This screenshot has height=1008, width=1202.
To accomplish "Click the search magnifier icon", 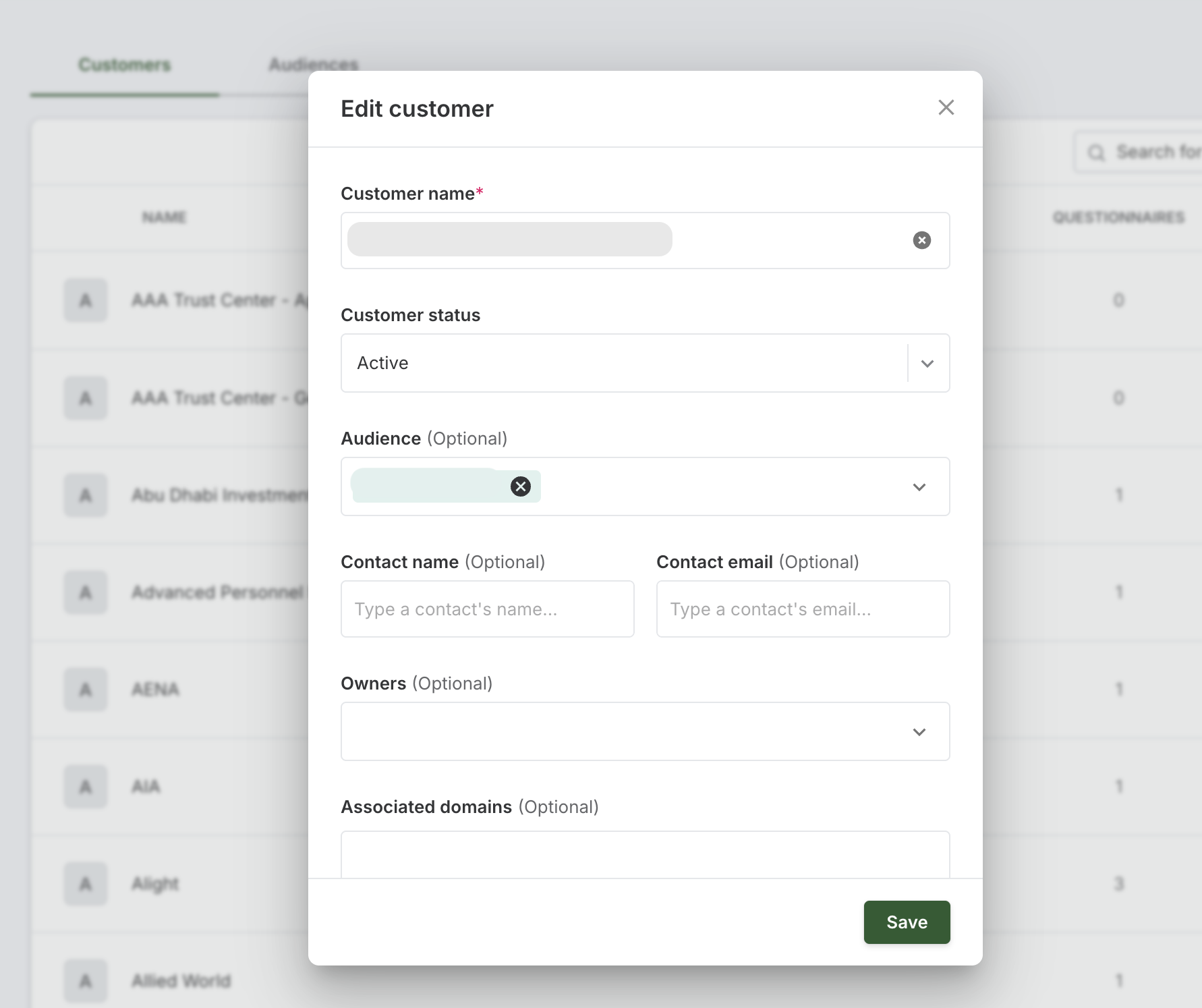I will (x=1097, y=152).
